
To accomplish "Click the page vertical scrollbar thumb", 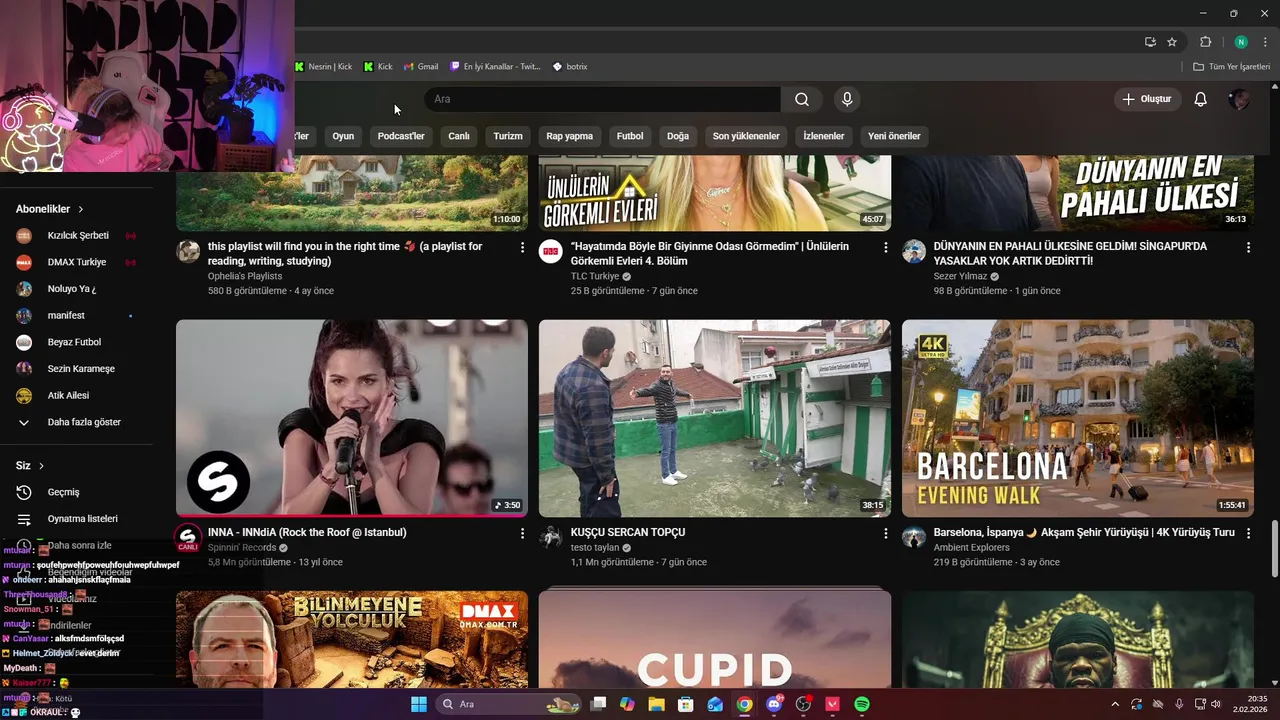I will pos(1274,548).
